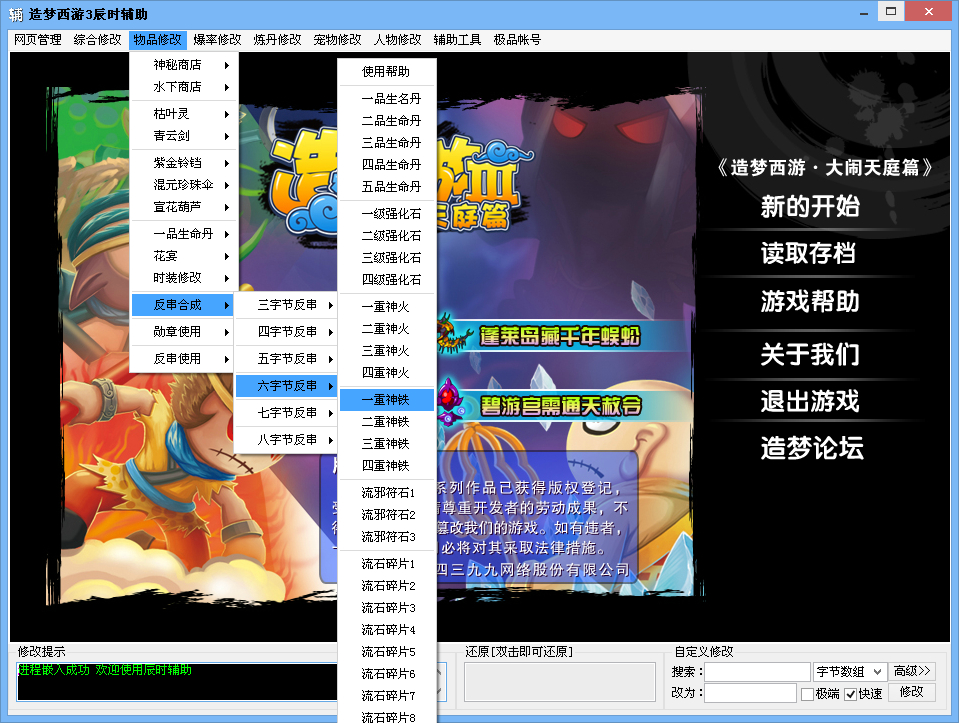This screenshot has height=723, width=959.
Task: Open the 字节数组 type dropdown
Action: pyautogui.click(x=849, y=671)
